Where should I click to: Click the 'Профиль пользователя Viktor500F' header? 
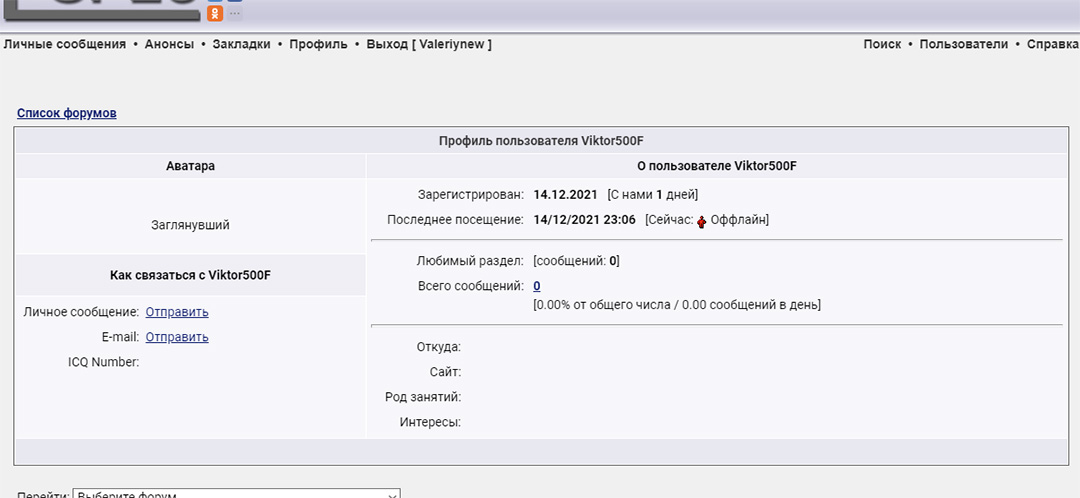point(547,142)
